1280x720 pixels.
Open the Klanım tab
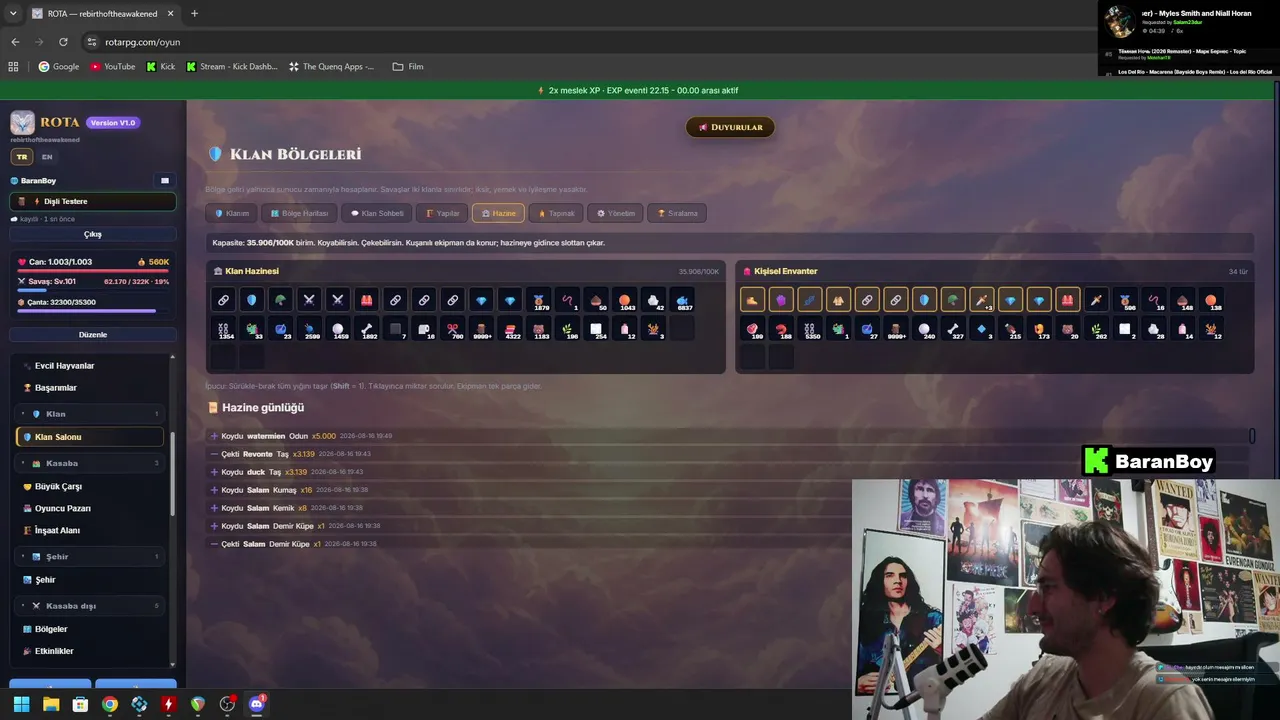(232, 213)
